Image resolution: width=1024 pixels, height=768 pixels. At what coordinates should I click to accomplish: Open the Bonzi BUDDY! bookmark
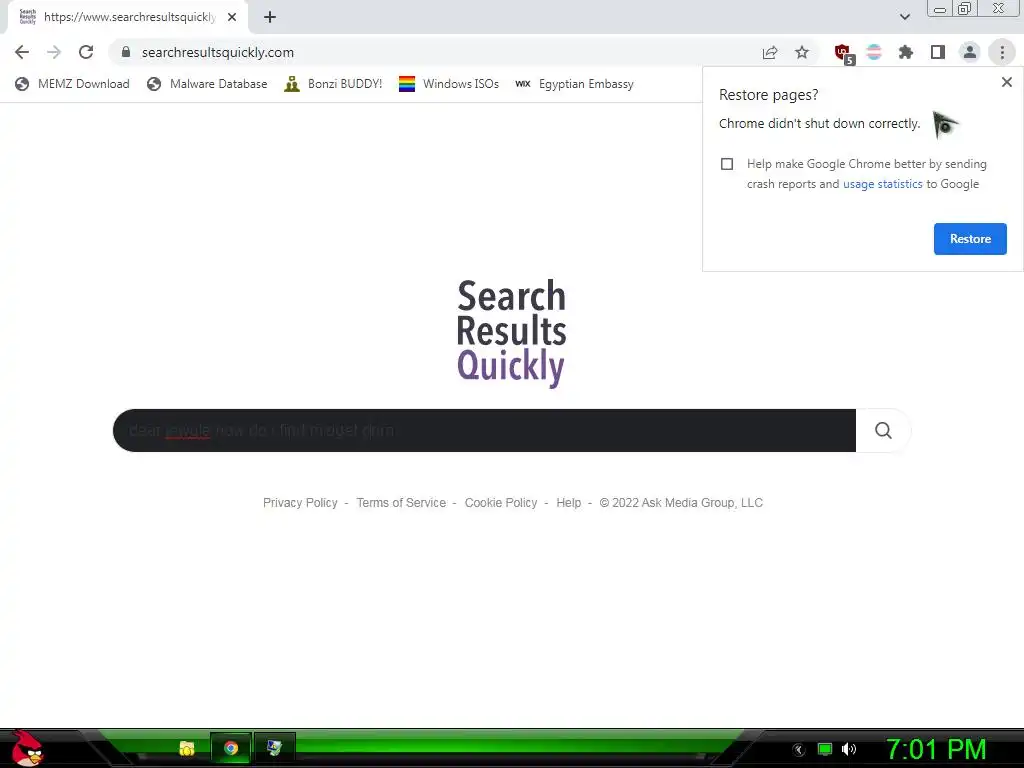coord(333,84)
